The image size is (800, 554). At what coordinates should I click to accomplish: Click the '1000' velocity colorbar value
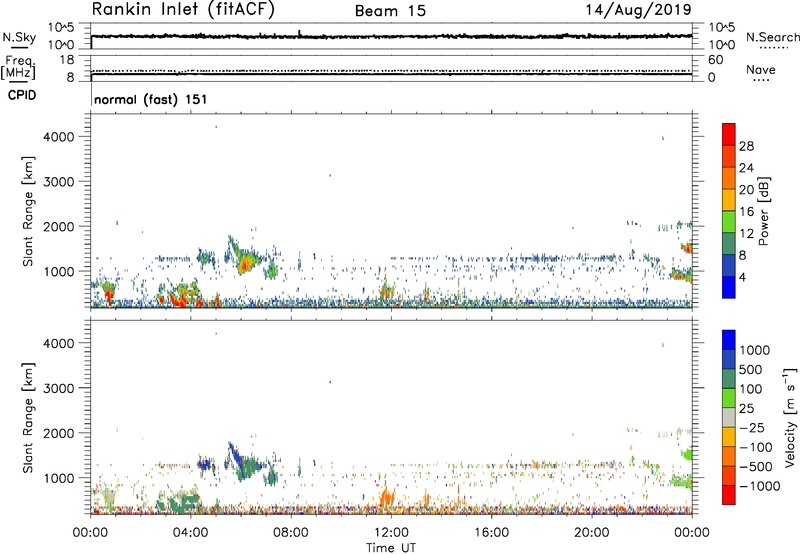coord(754,350)
